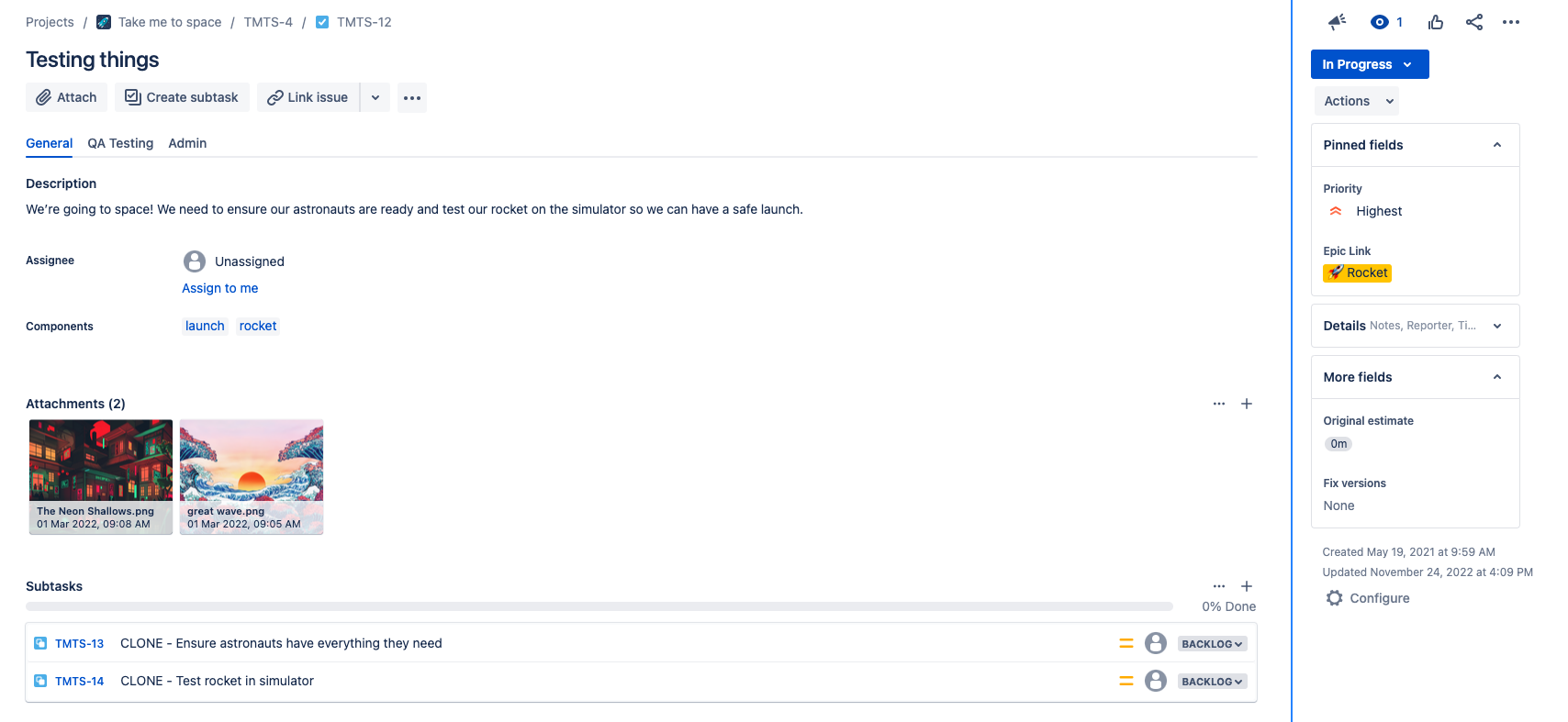
Task: Click CLONE - Ensure astronauts summary text
Action: pos(281,643)
